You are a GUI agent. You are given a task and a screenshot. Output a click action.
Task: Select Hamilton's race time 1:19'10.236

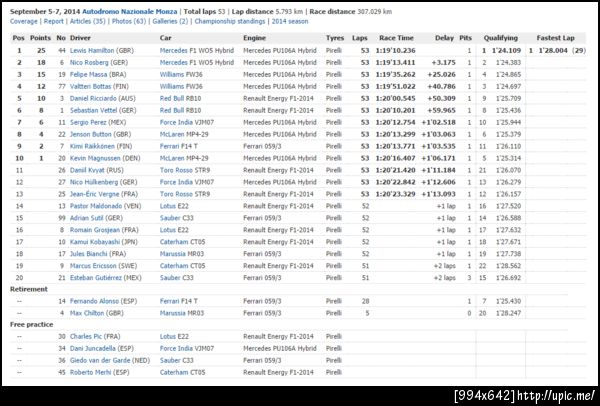point(395,51)
